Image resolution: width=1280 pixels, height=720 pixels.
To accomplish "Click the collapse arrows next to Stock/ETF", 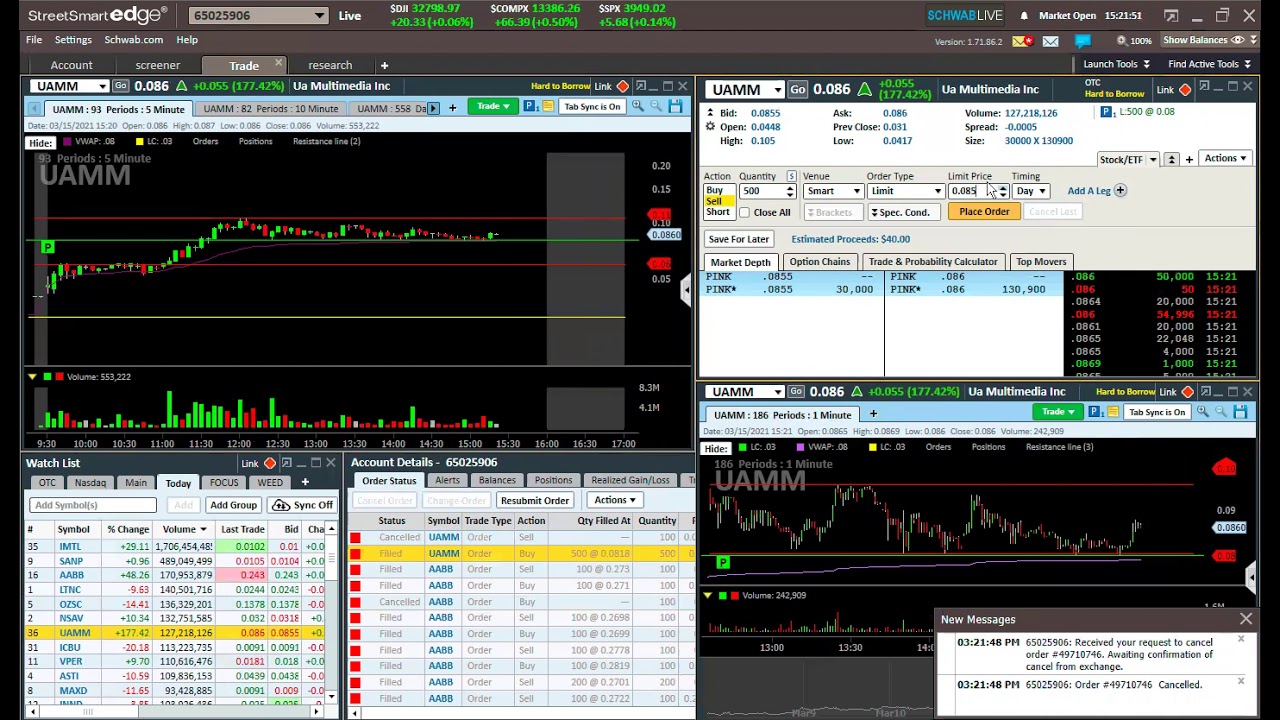I will click(x=1172, y=160).
